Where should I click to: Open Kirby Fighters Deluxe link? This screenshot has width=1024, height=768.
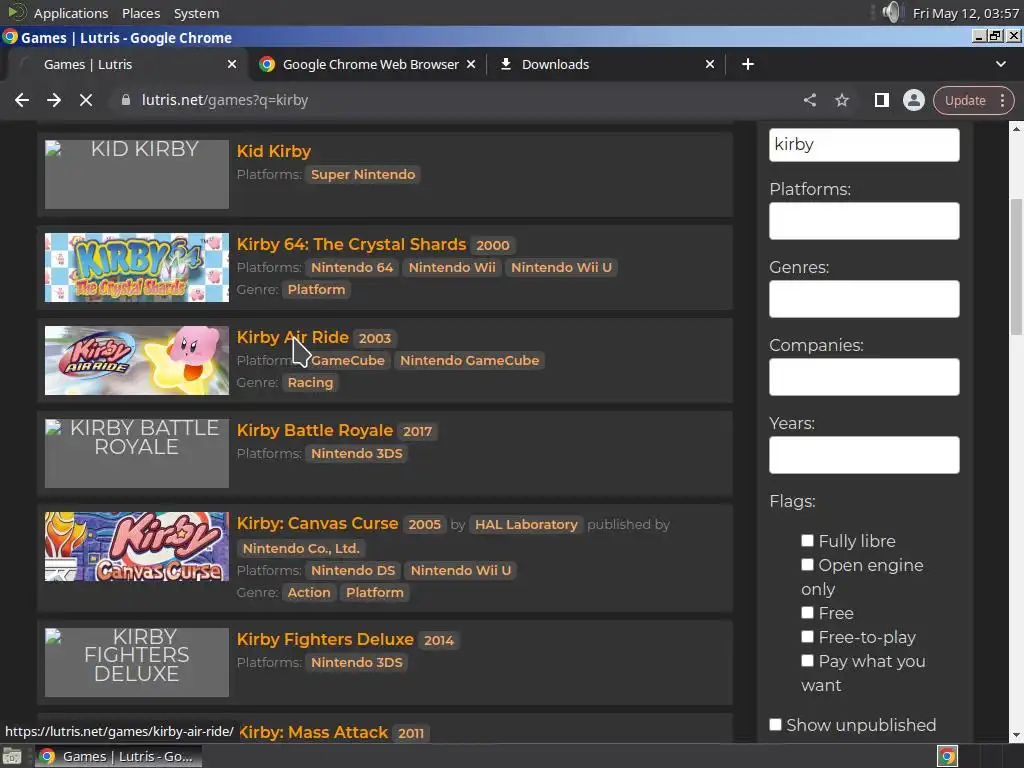tap(325, 639)
